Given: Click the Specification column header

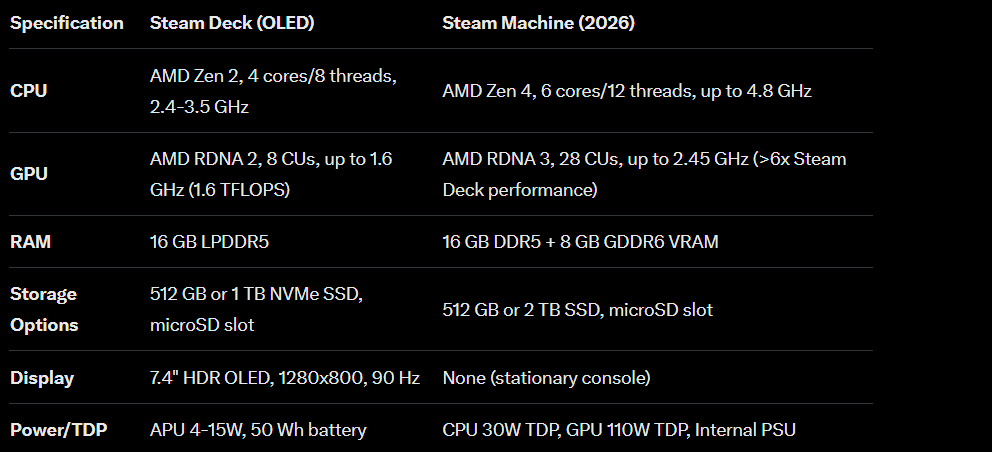Looking at the screenshot, I should point(66,23).
